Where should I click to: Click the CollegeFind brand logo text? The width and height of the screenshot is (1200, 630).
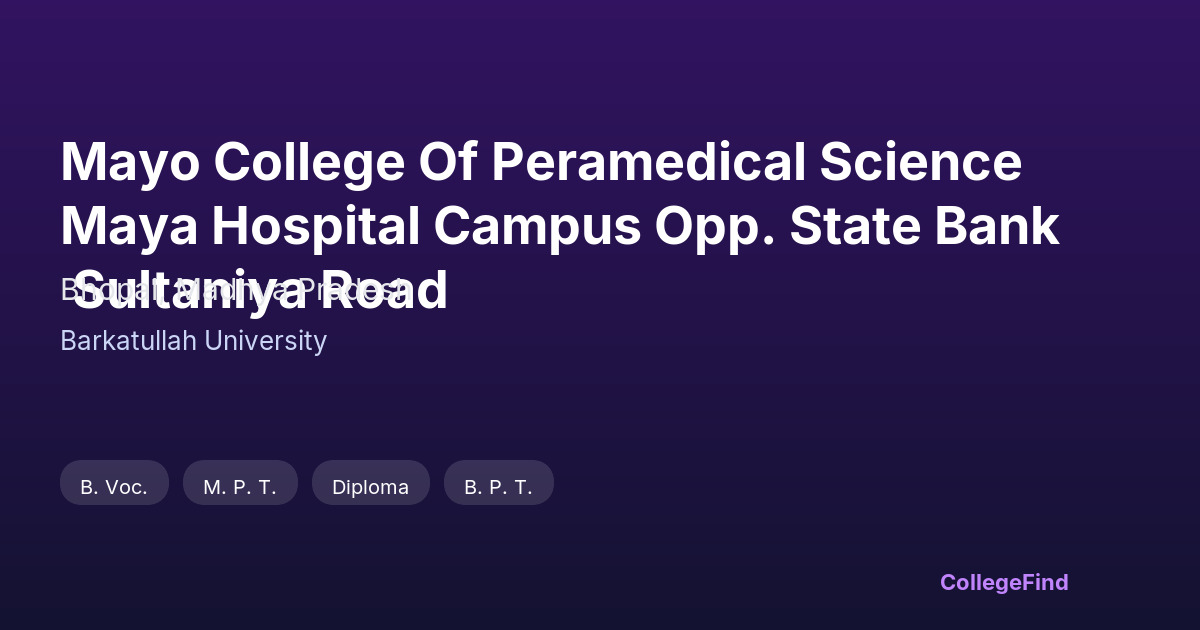(x=1004, y=582)
